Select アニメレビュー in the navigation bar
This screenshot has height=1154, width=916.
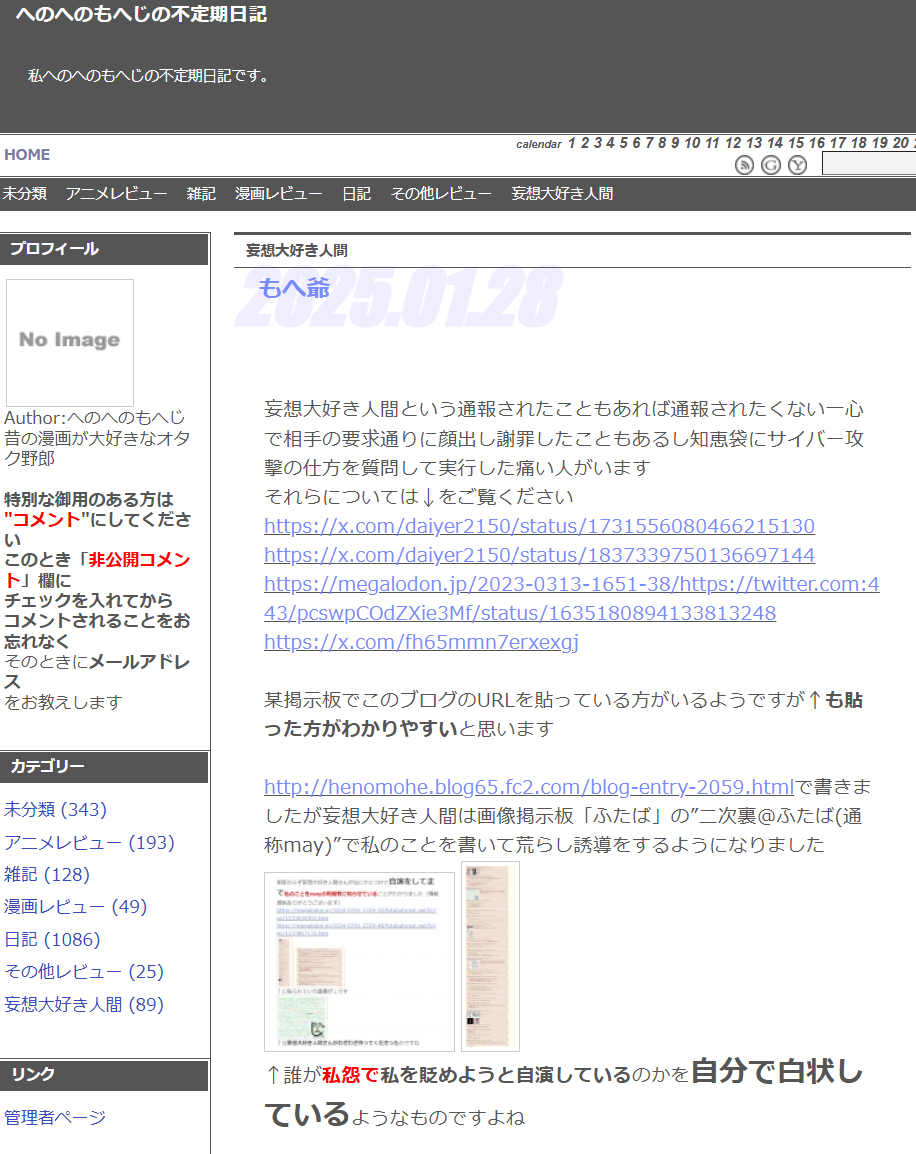click(116, 194)
